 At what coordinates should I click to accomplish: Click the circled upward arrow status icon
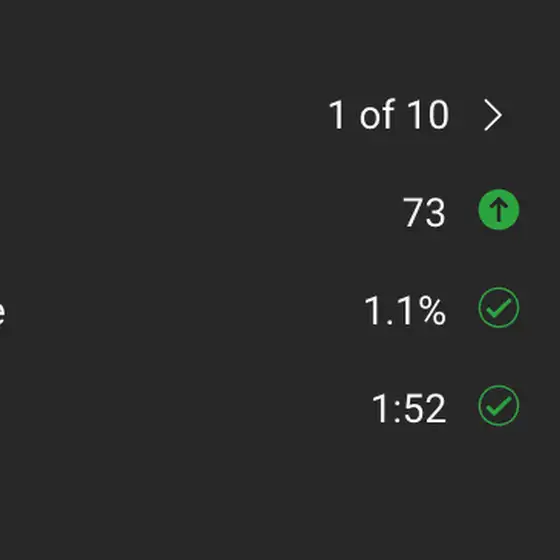tap(499, 210)
